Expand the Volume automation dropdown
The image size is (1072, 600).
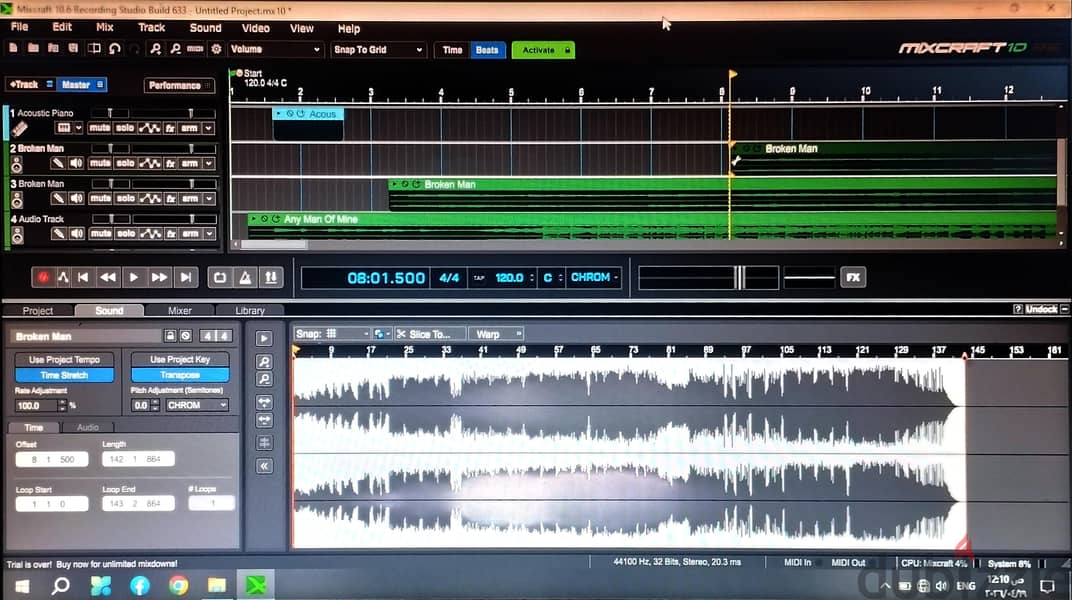pos(275,50)
